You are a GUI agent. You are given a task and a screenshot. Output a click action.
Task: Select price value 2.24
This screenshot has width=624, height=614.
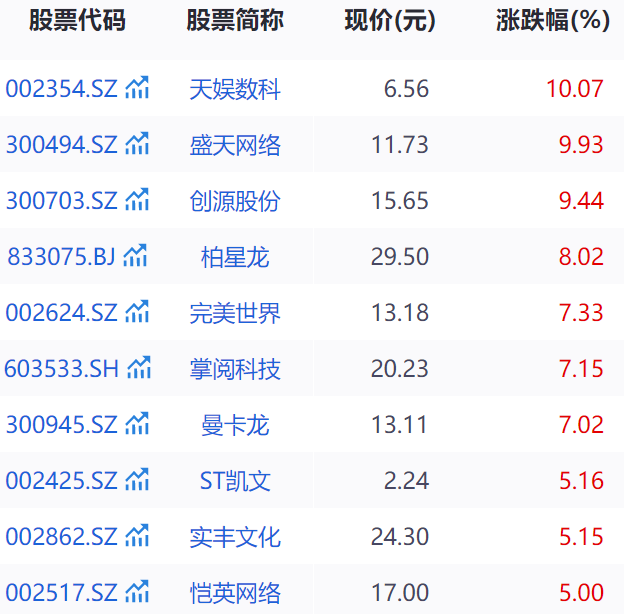coord(406,481)
